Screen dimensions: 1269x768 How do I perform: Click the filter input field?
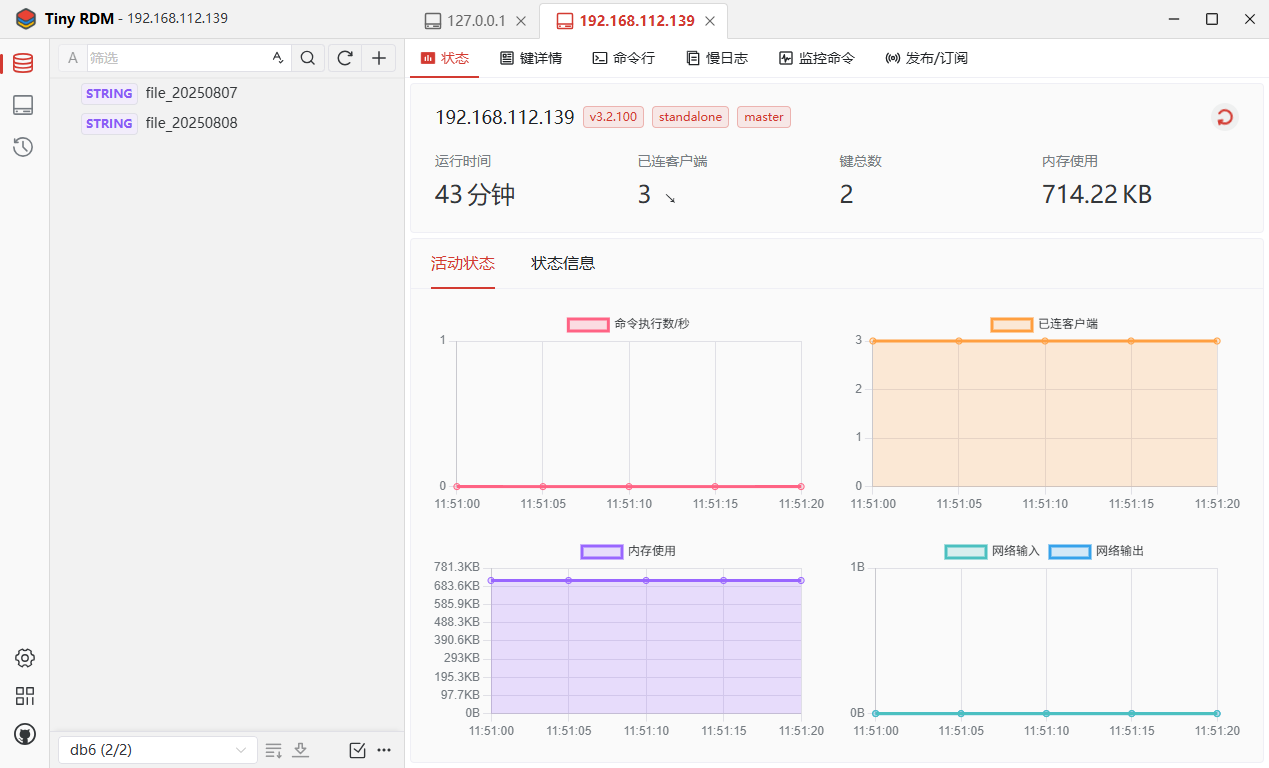coord(178,58)
